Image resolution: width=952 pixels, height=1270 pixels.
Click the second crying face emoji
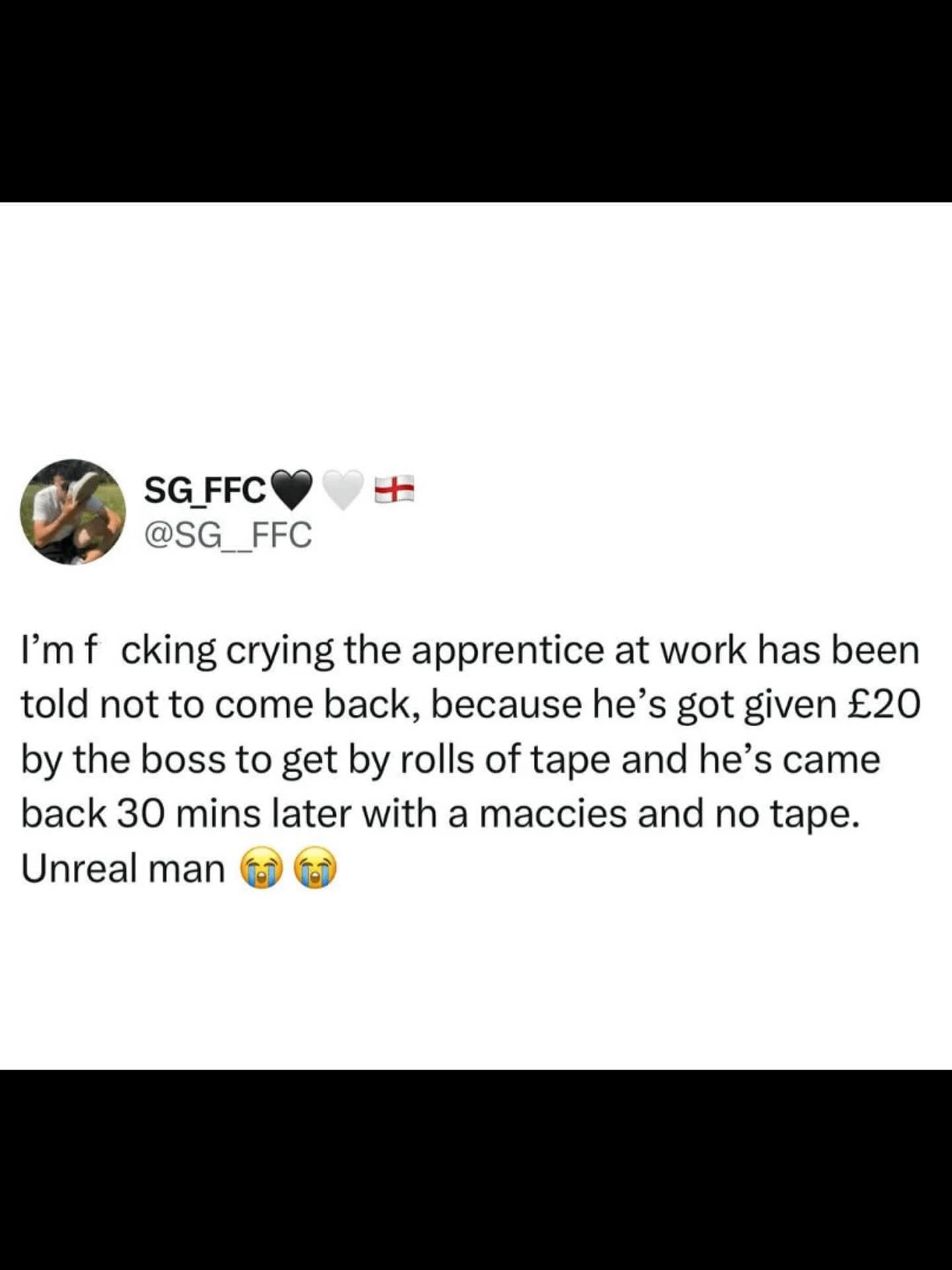coord(315,869)
